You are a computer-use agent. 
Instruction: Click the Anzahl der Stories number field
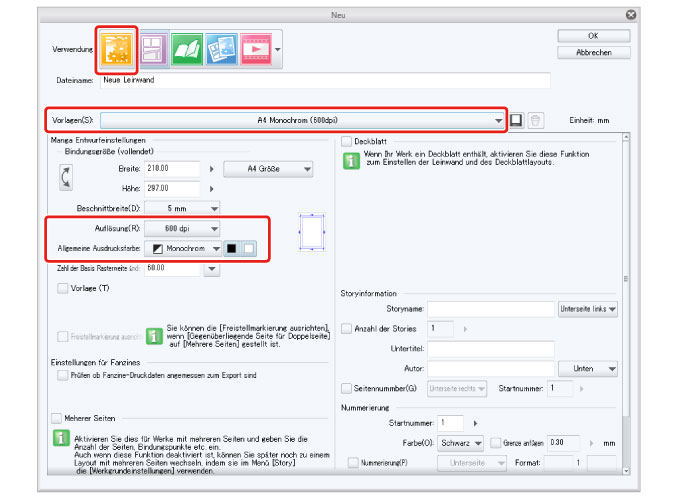tap(440, 329)
